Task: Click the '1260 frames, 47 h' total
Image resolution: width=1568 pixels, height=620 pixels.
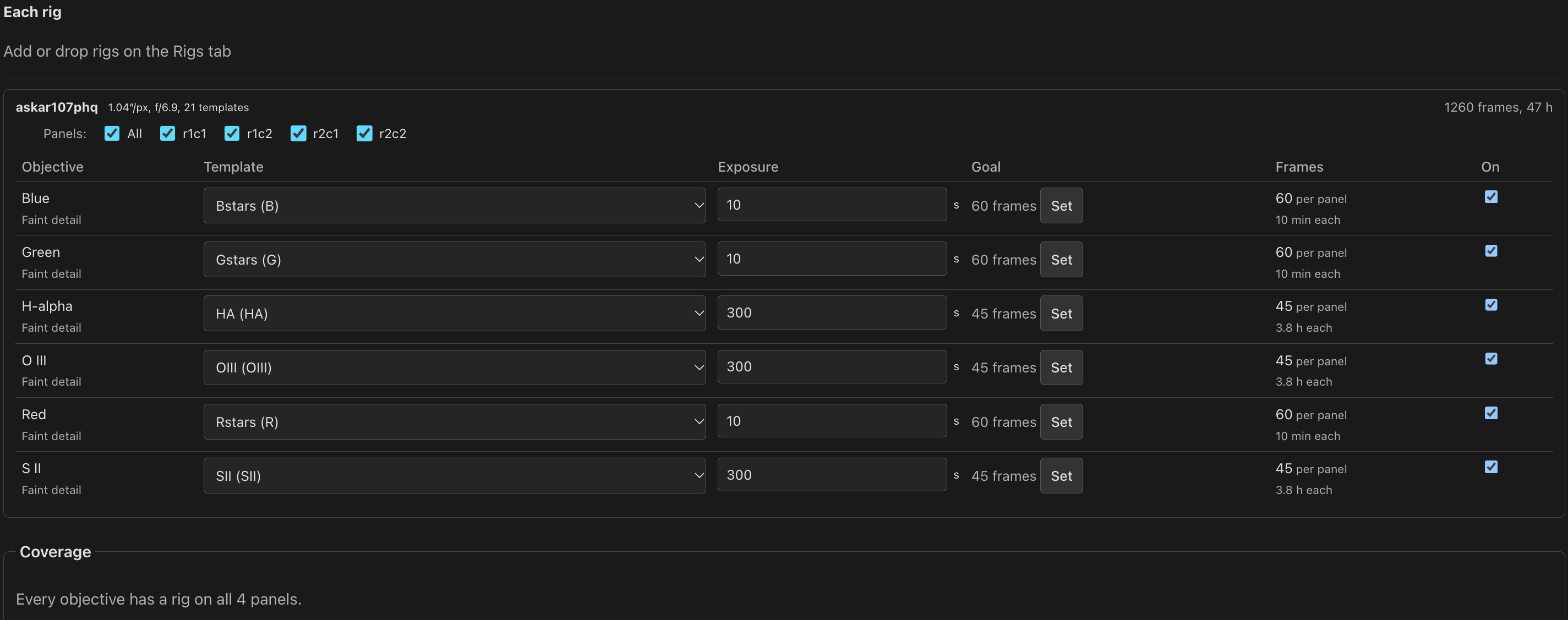Action: [1498, 107]
